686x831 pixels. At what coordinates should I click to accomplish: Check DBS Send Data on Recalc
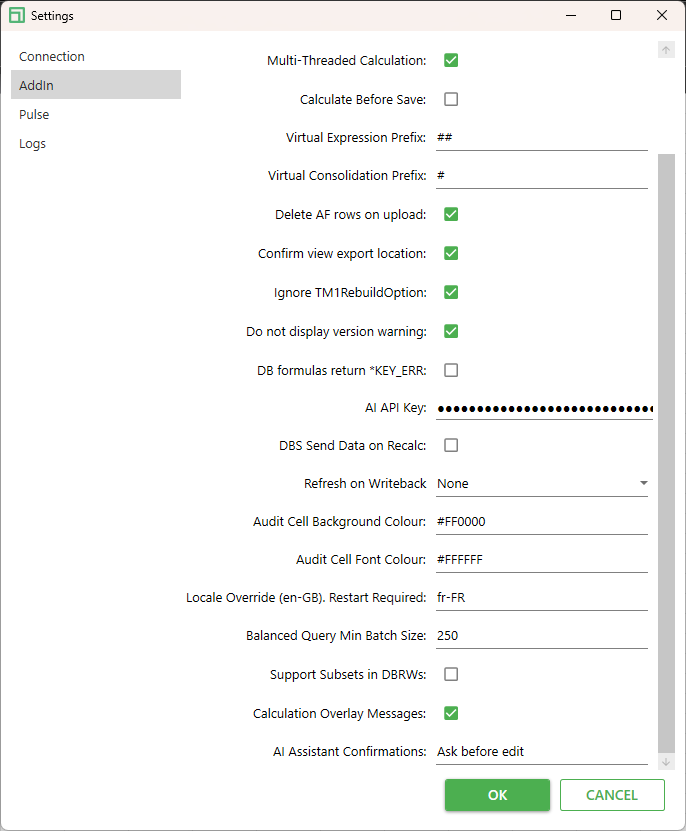[x=451, y=445]
